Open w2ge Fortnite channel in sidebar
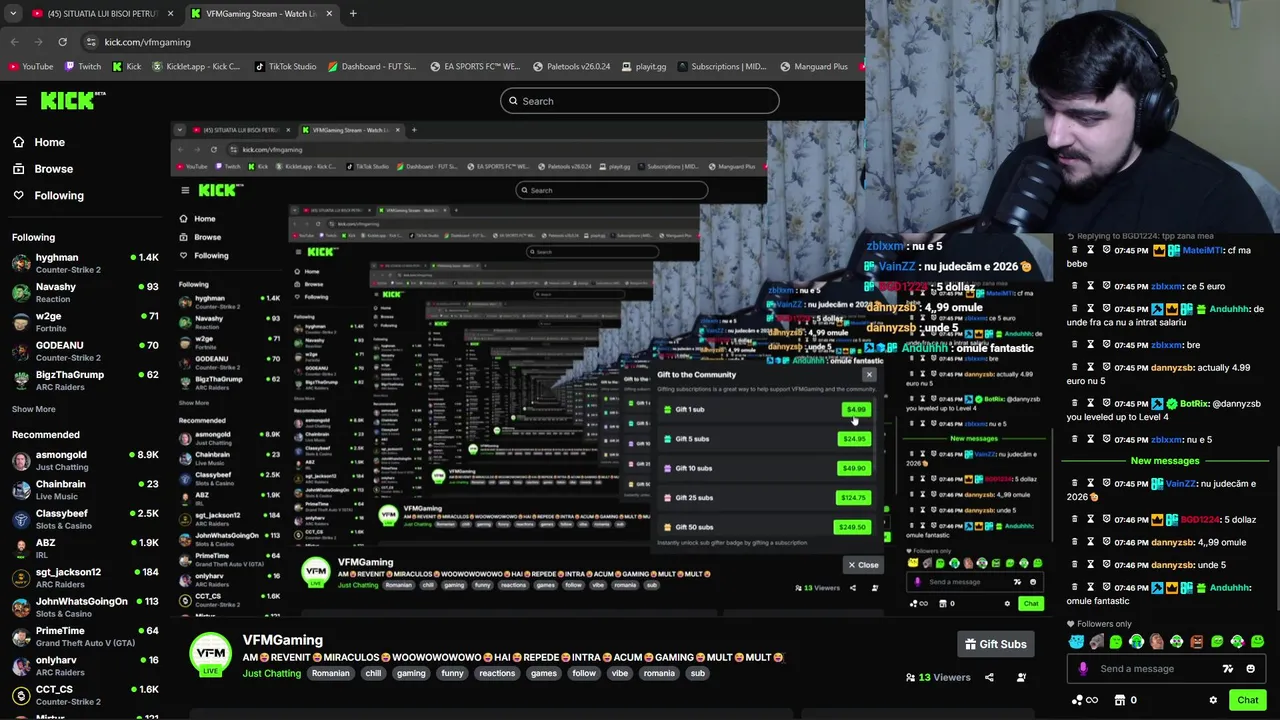Viewport: 1280px width, 720px height. click(x=85, y=322)
